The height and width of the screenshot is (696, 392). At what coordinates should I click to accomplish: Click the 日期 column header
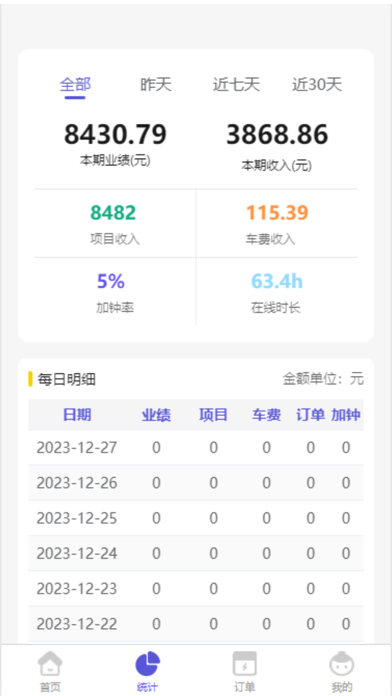point(77,415)
